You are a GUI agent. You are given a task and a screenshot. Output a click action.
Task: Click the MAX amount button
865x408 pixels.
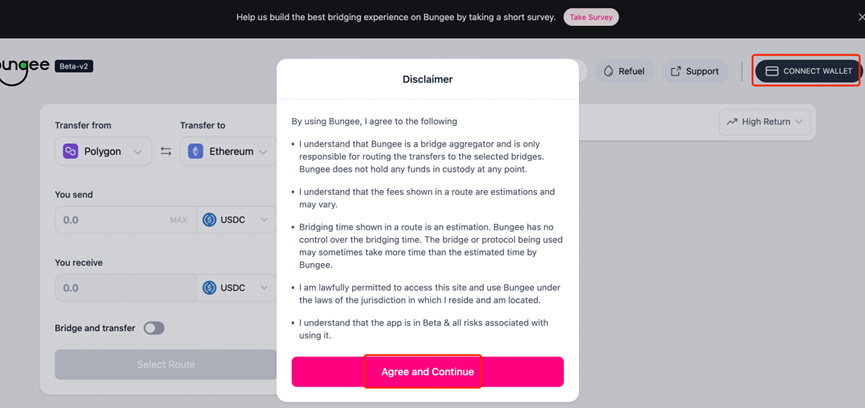click(x=179, y=220)
